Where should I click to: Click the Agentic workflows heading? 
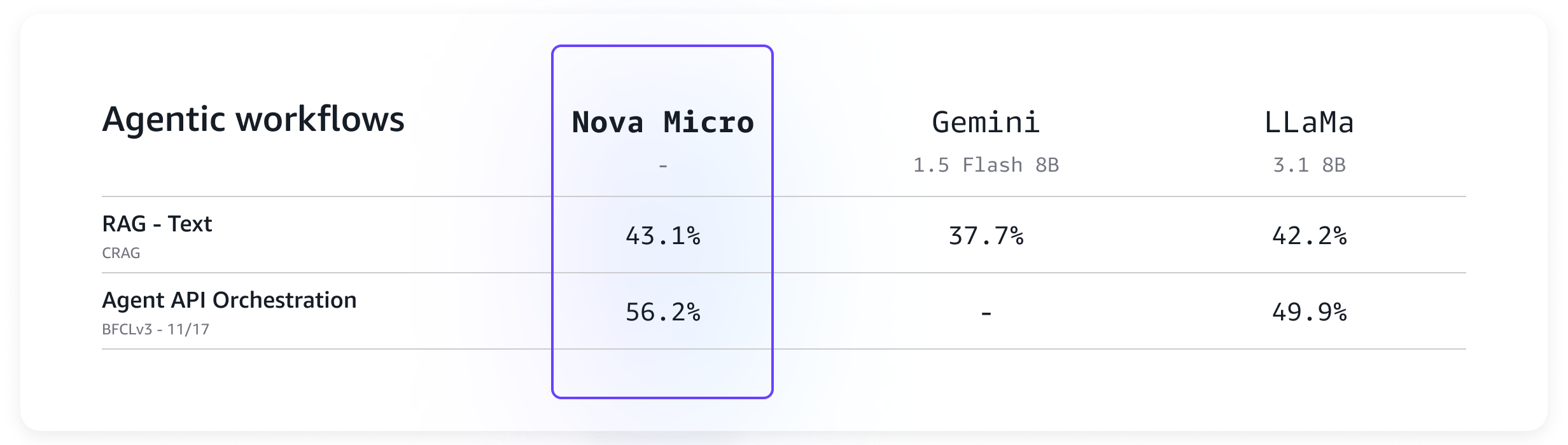(x=253, y=120)
